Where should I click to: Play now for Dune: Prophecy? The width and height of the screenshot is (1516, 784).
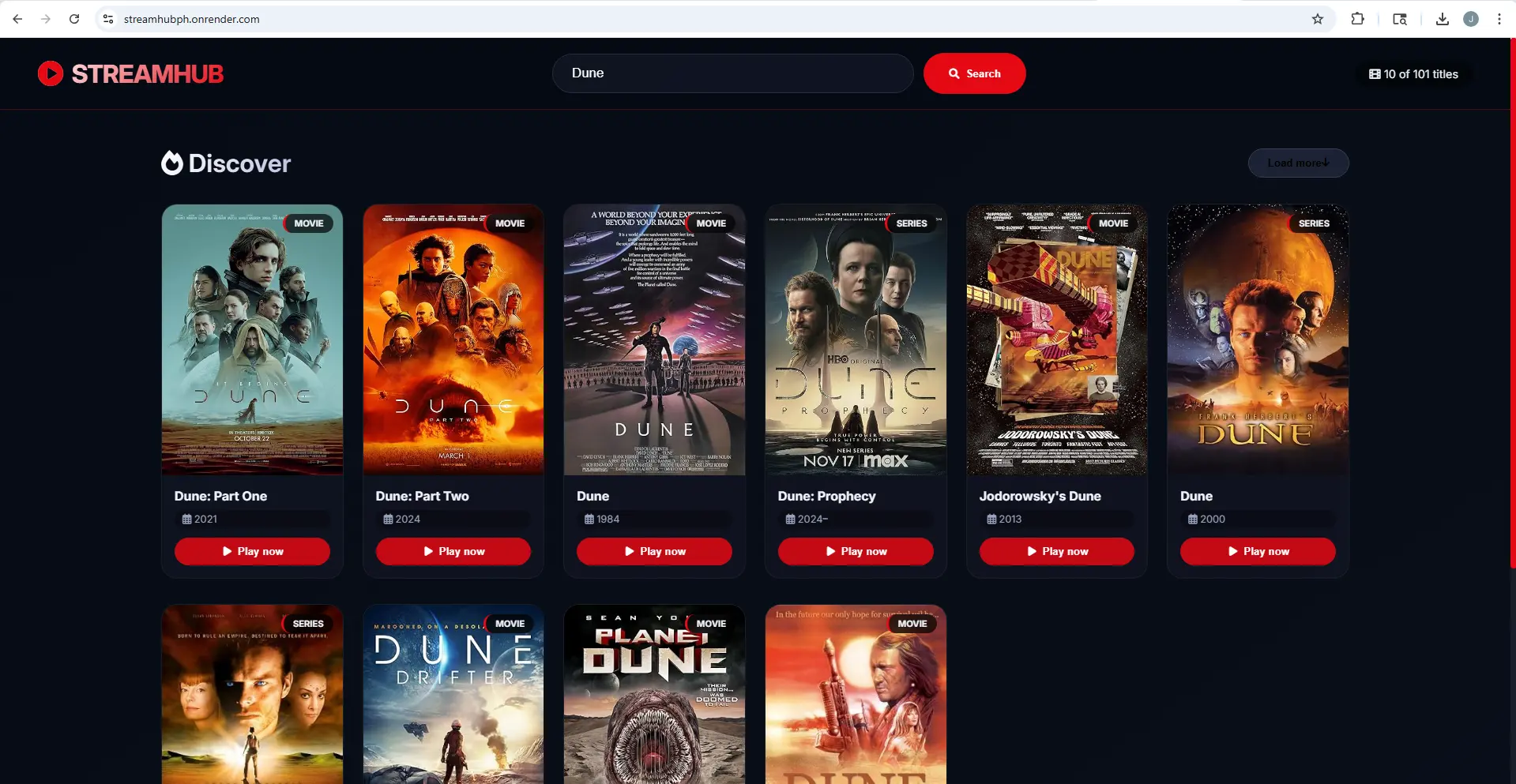click(856, 551)
